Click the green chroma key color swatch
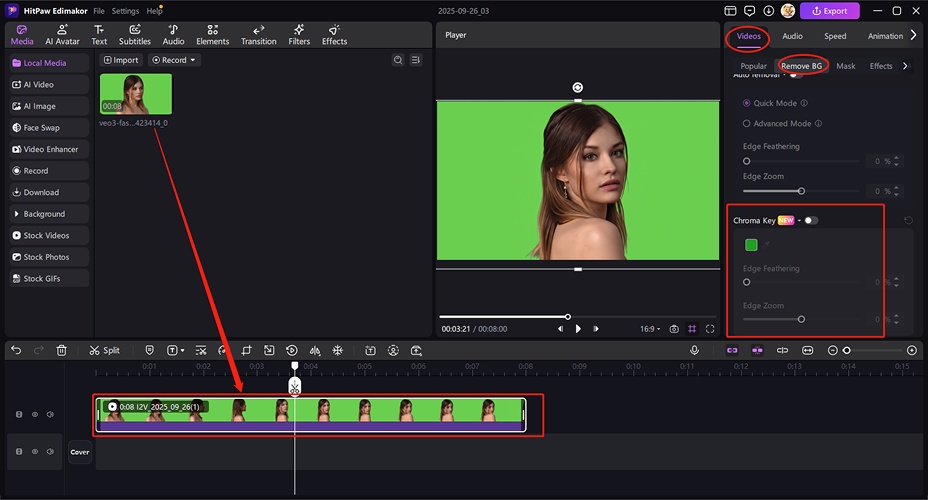This screenshot has width=928, height=500. pyautogui.click(x=751, y=245)
